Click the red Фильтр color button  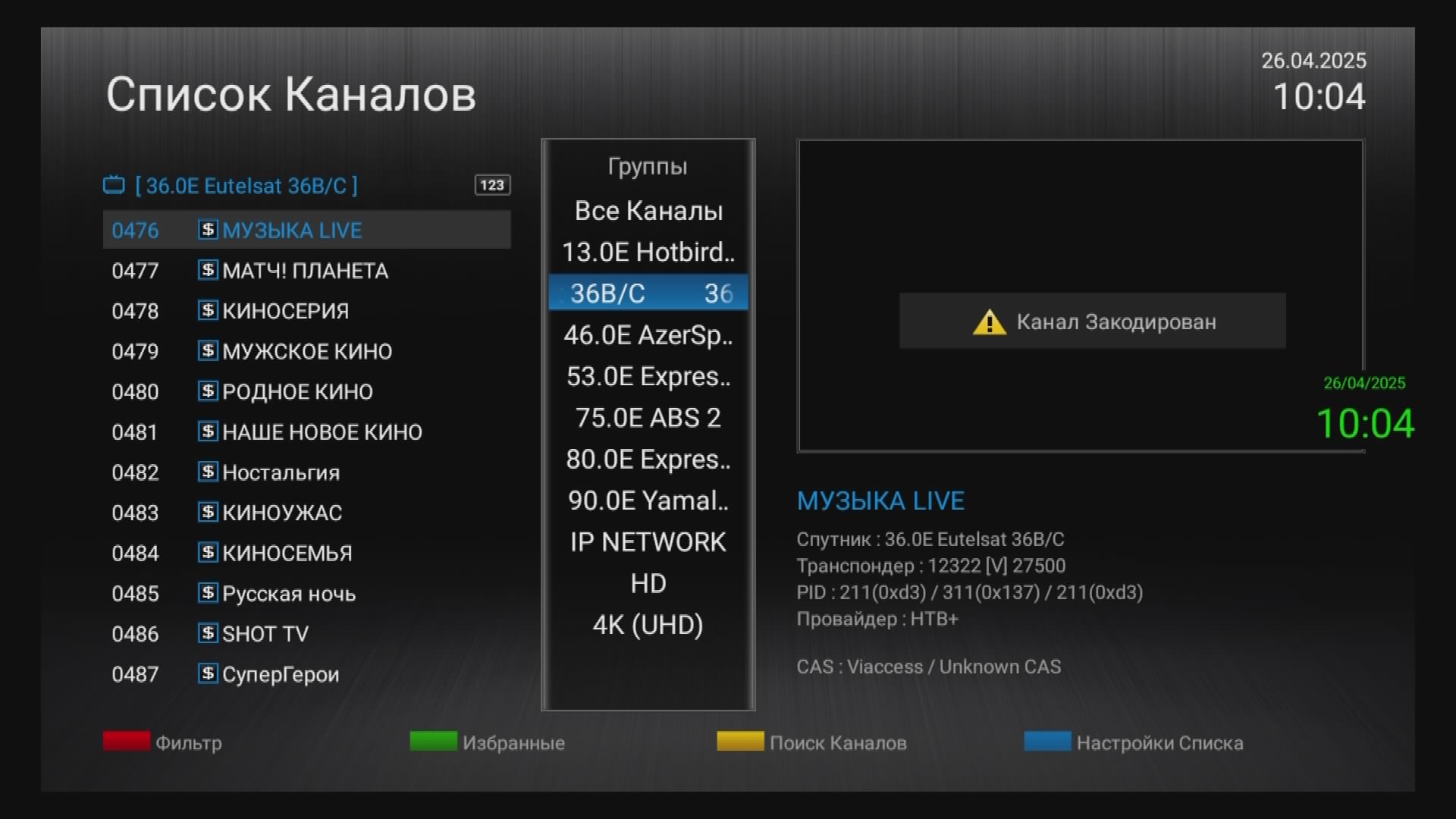[x=127, y=741]
